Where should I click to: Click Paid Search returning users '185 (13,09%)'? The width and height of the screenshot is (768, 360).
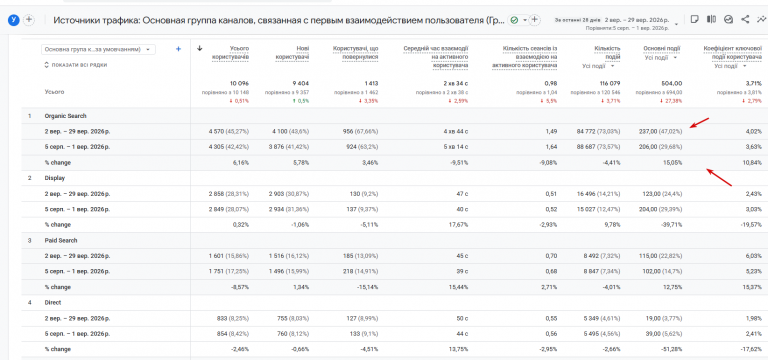point(360,256)
